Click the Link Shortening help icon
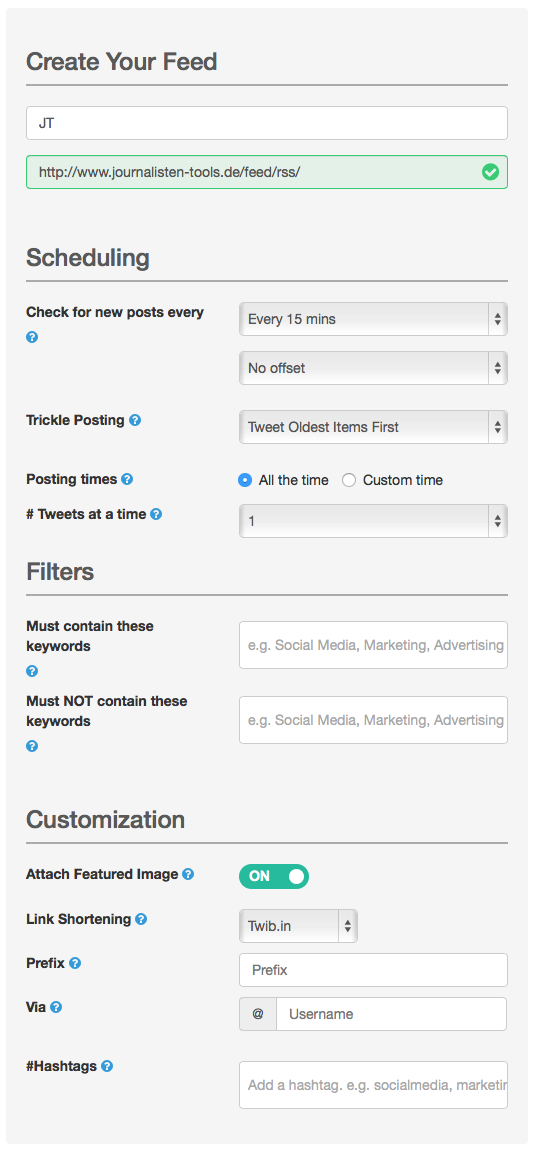The height and width of the screenshot is (1155, 542). 141,919
